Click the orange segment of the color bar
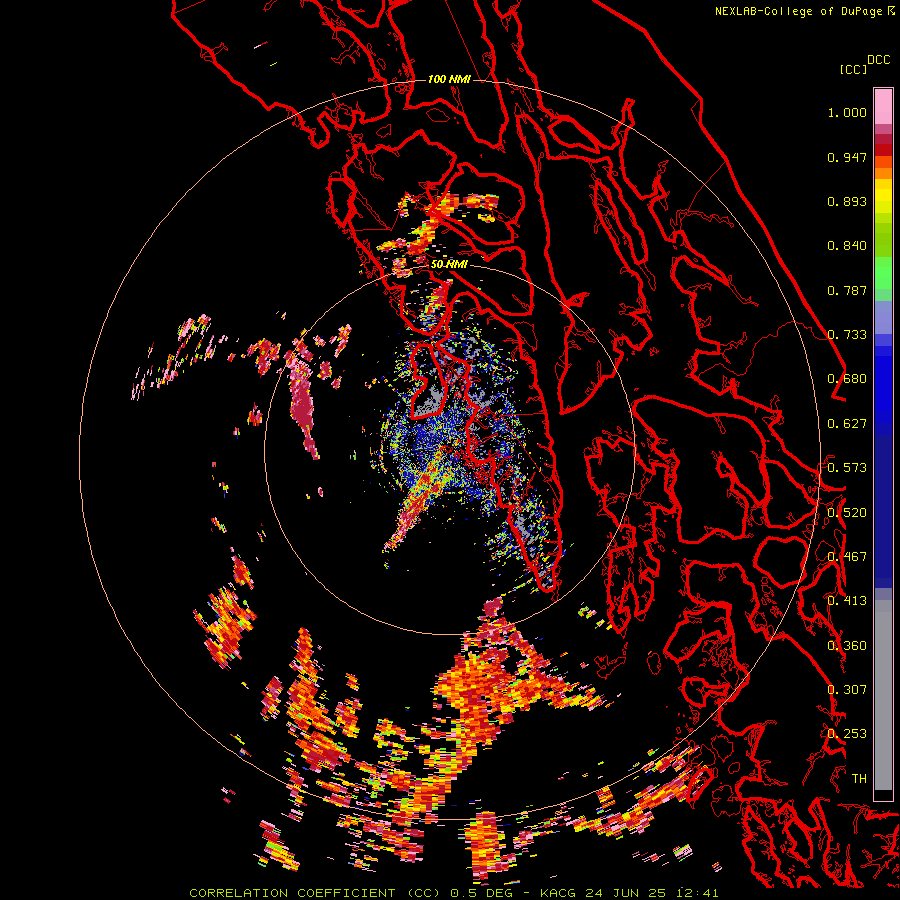900x900 pixels. (x=883, y=173)
